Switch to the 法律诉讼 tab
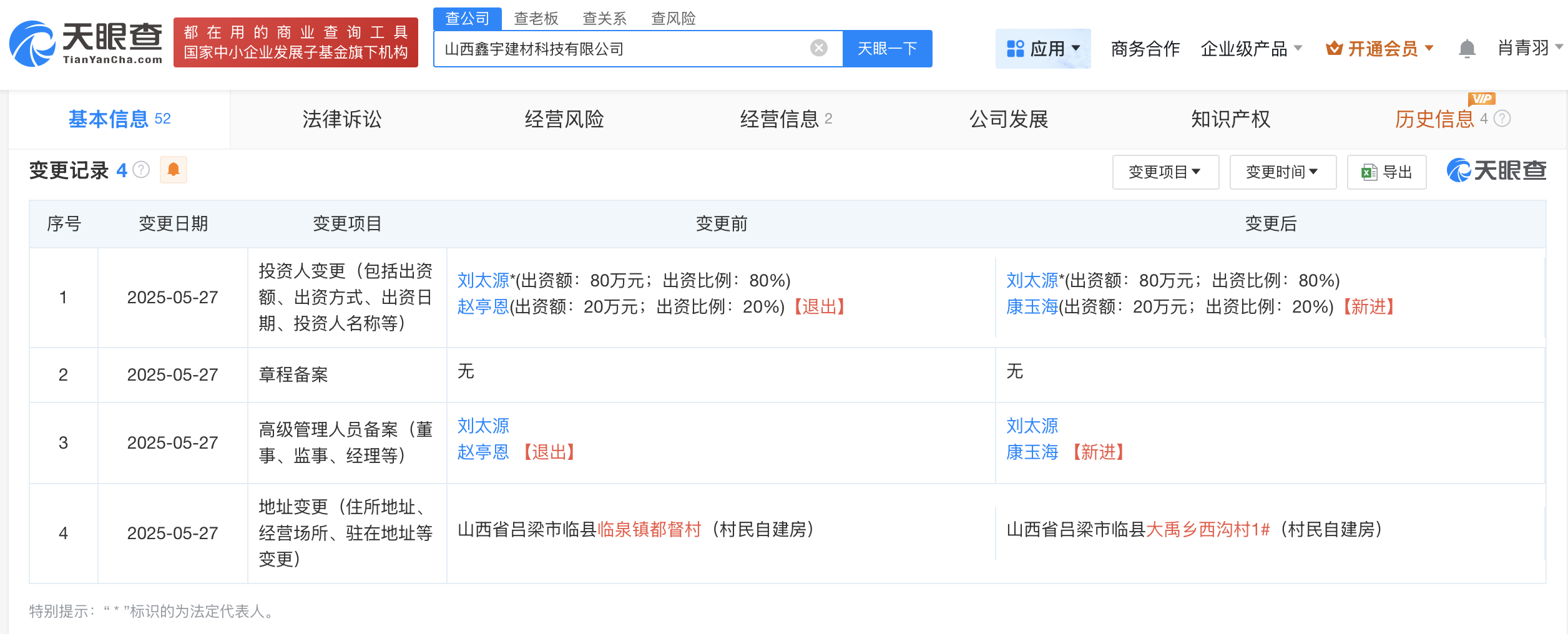The width and height of the screenshot is (1568, 634). pyautogui.click(x=341, y=119)
